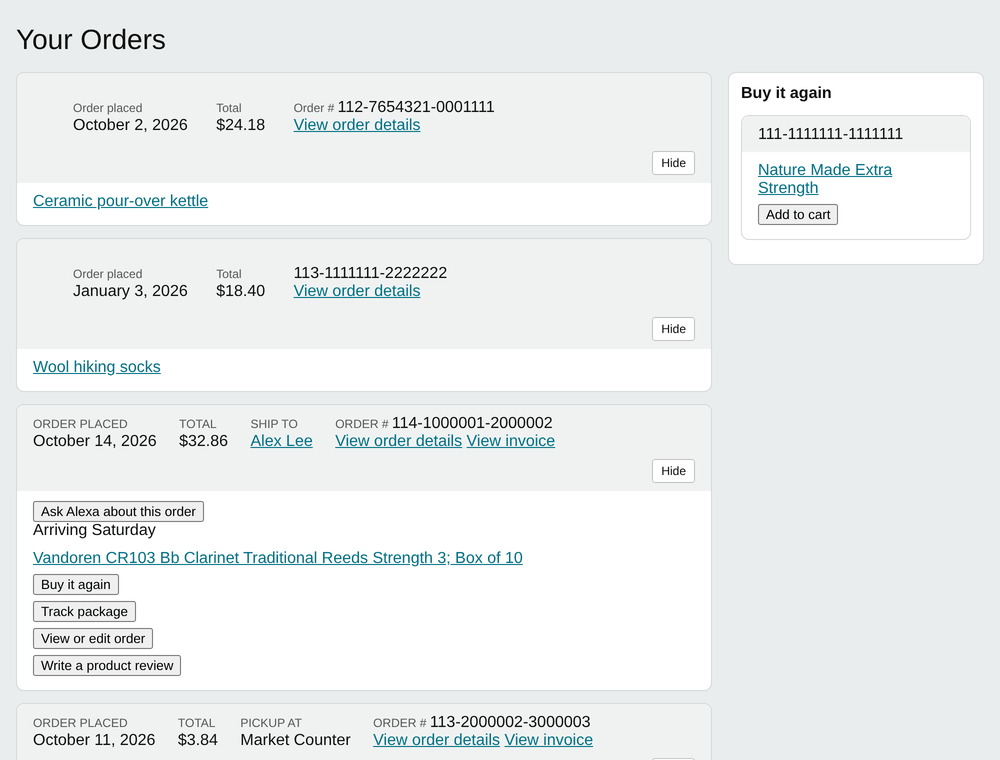Open View order details for order 114-1000001-2000002

point(399,441)
